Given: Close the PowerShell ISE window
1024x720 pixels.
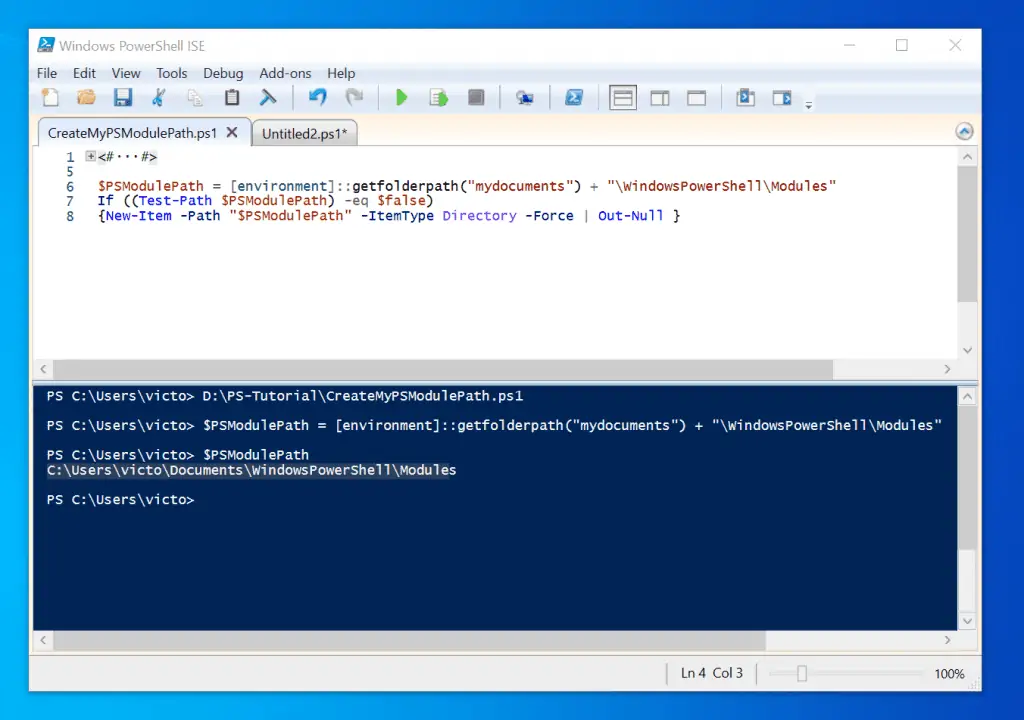Looking at the screenshot, I should (955, 45).
